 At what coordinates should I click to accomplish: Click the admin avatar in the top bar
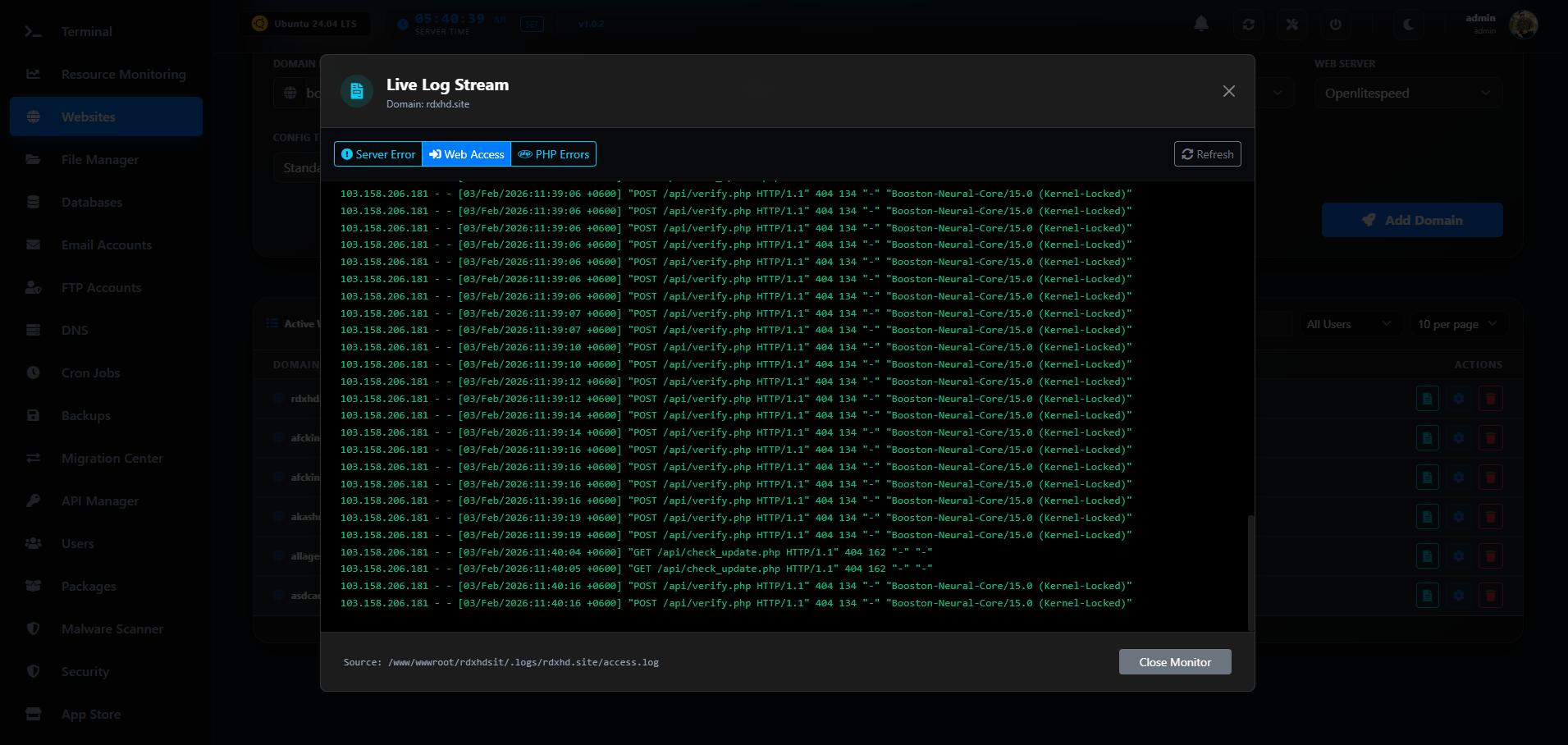1523,25
